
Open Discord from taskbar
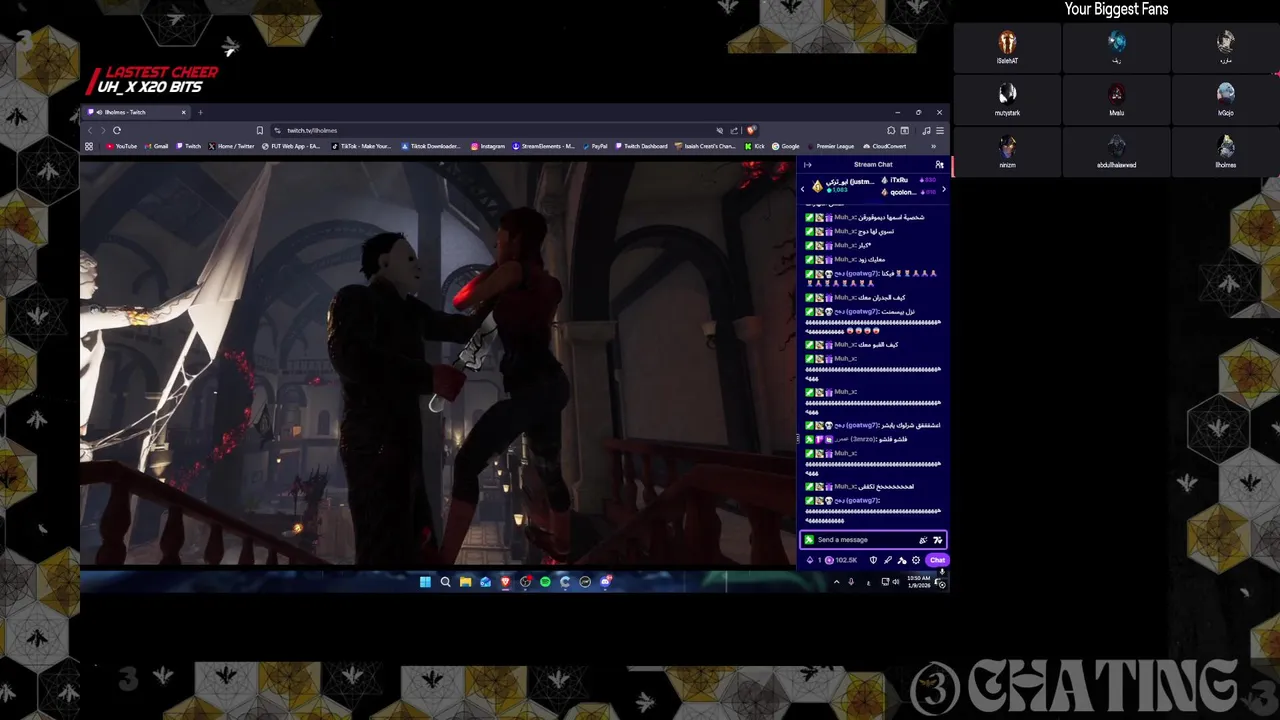[x=605, y=582]
